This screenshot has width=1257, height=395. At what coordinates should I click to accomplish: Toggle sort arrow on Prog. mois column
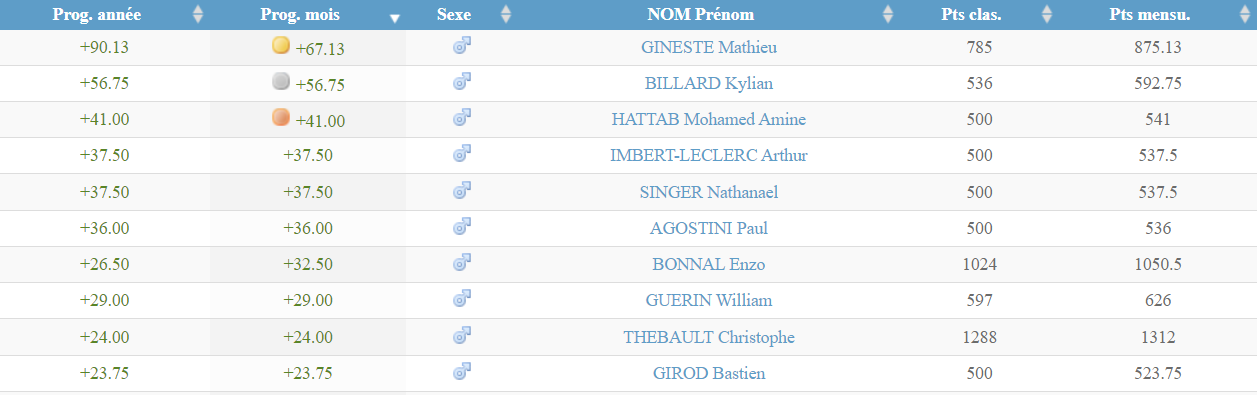(x=394, y=17)
